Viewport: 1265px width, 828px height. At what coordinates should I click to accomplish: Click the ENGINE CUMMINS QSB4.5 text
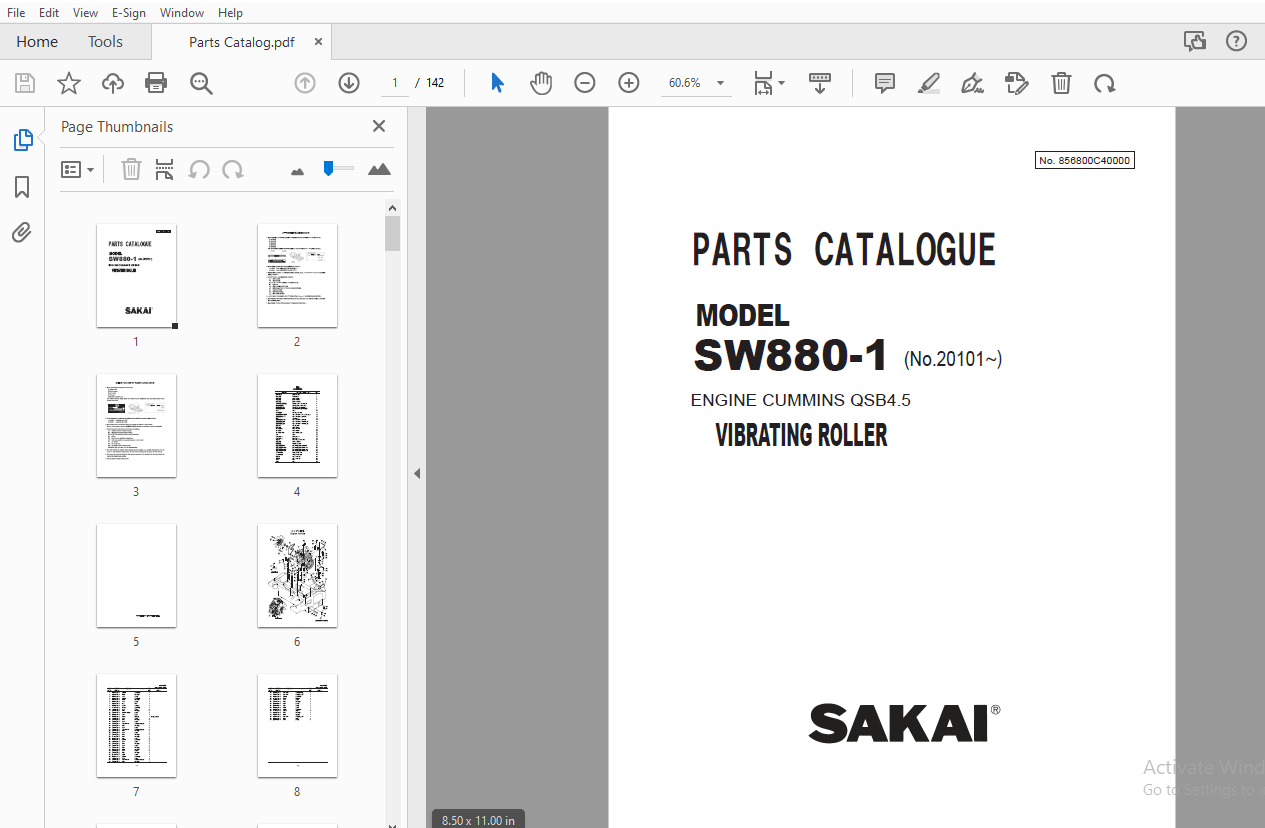(x=801, y=400)
